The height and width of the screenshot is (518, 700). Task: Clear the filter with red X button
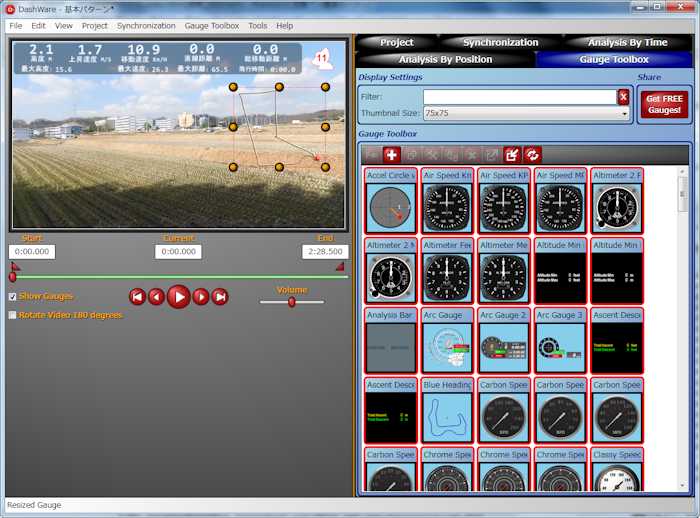tap(623, 97)
